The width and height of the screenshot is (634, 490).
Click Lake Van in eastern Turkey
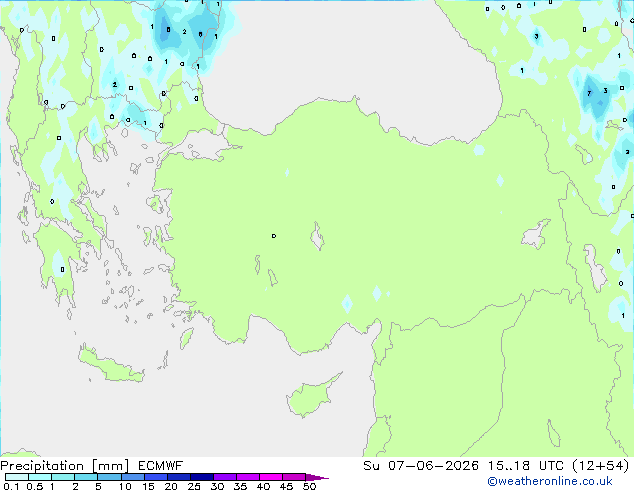(x=536, y=234)
